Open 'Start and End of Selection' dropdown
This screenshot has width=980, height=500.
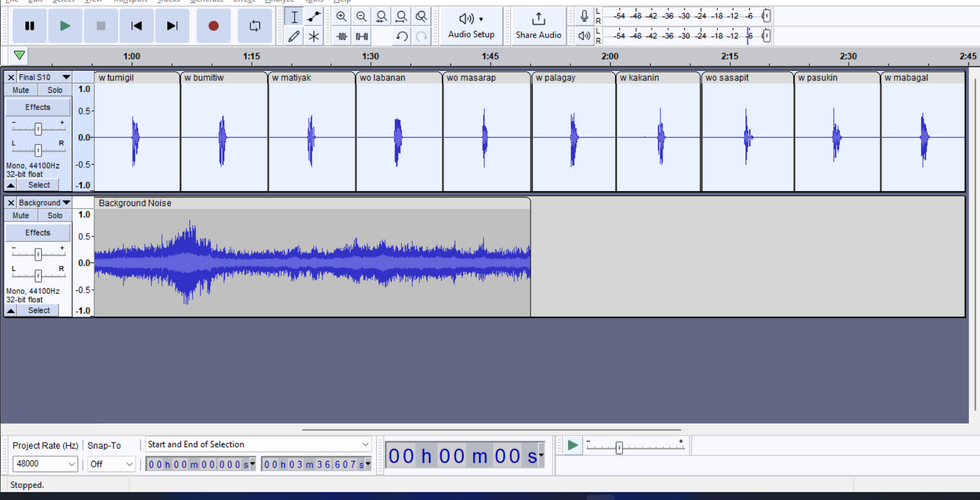[258, 444]
